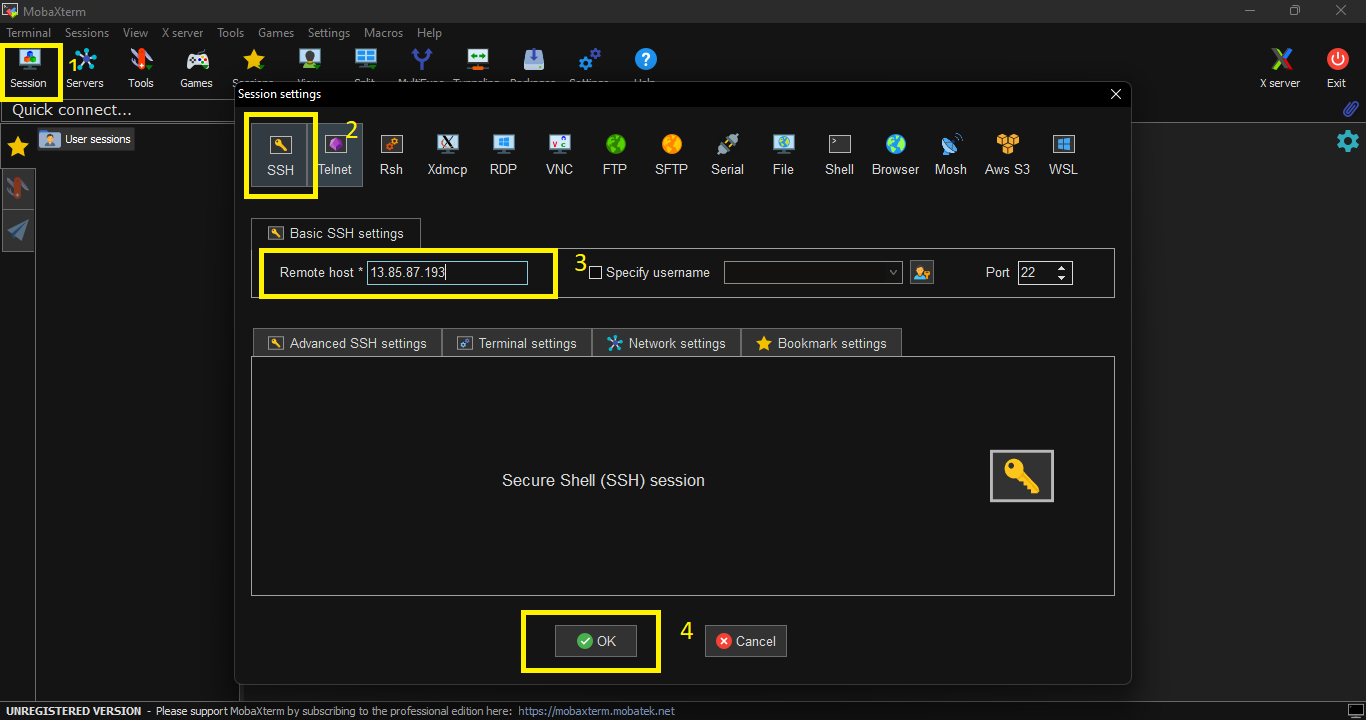Viewport: 1366px width, 720px height.
Task: Click the Quick connect field
Action: [118, 110]
